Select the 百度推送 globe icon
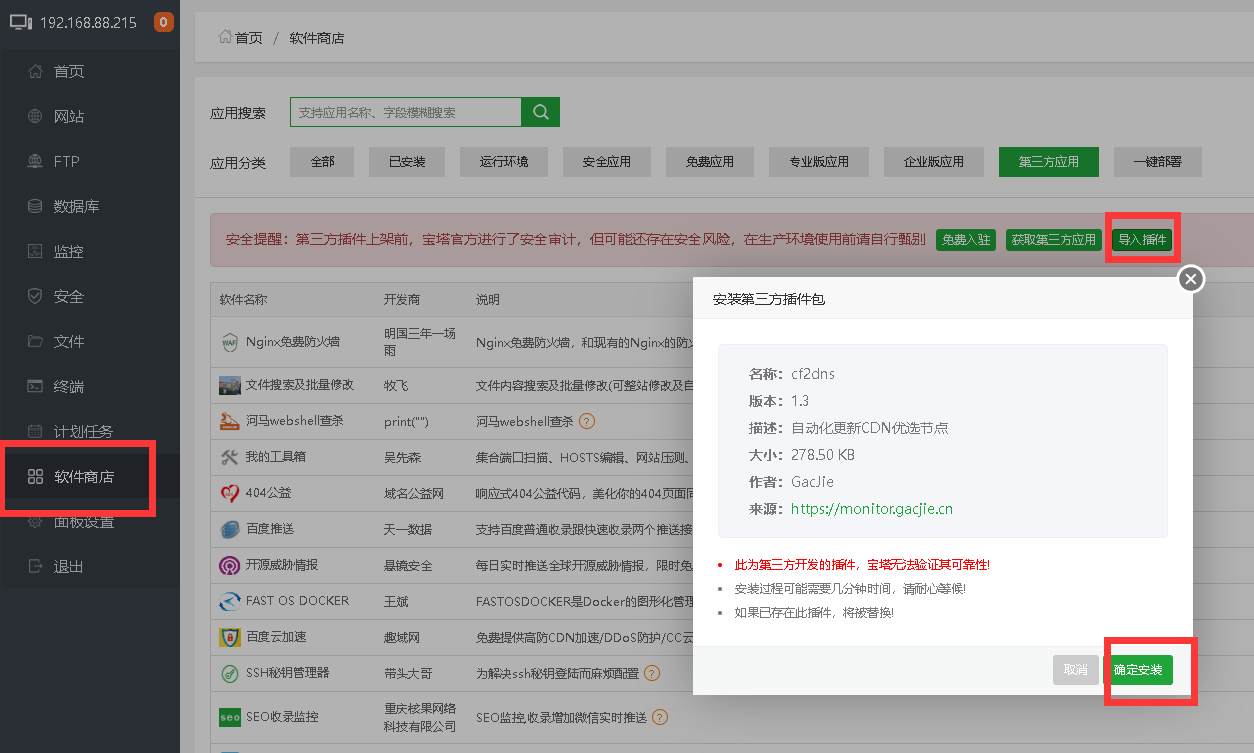The width and height of the screenshot is (1254, 753). click(230, 529)
